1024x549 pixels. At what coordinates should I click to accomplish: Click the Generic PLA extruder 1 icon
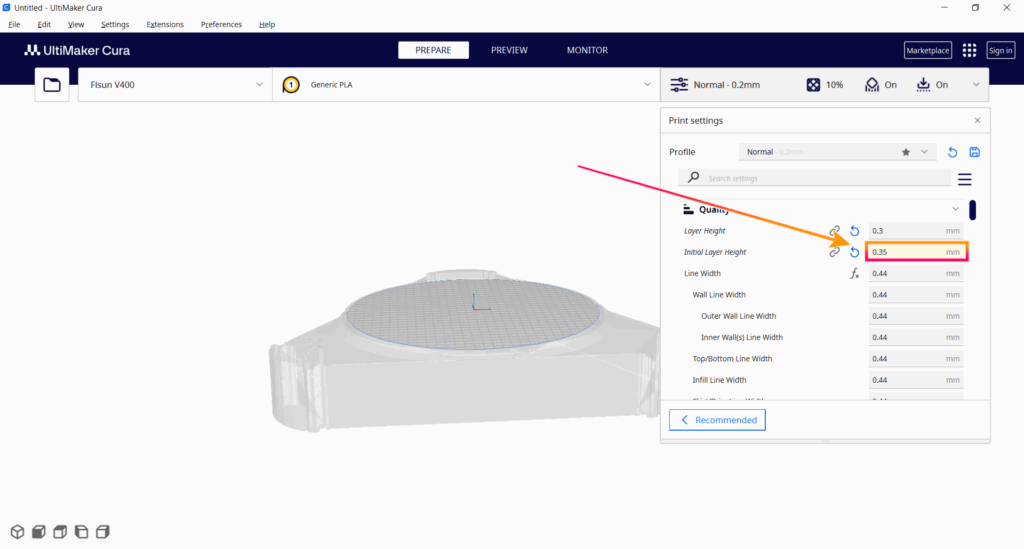pos(291,85)
